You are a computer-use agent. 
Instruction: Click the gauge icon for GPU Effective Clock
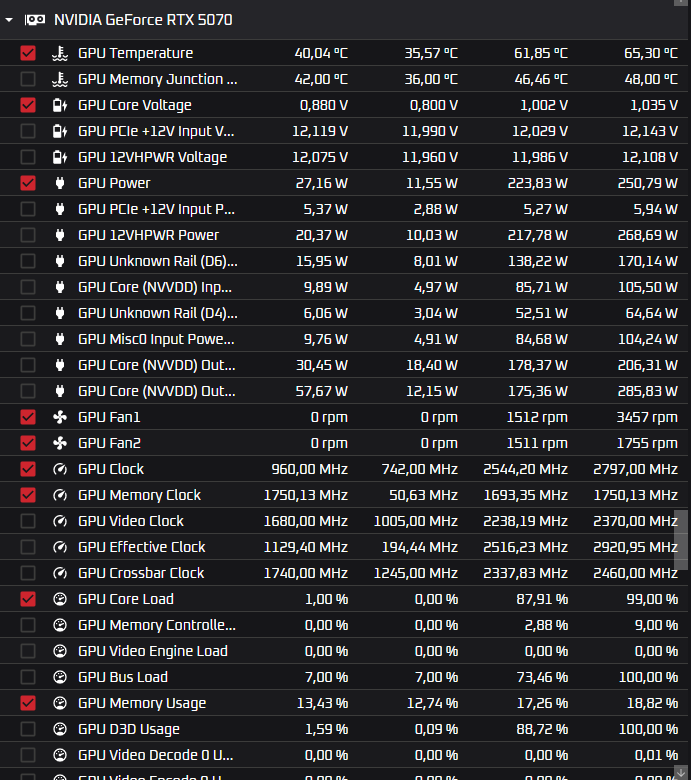tap(60, 547)
